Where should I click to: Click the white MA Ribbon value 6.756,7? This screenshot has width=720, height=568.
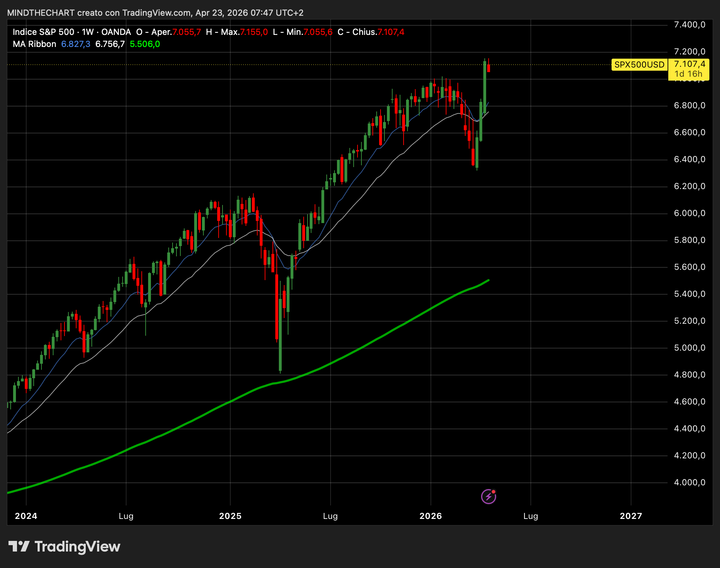coord(110,44)
